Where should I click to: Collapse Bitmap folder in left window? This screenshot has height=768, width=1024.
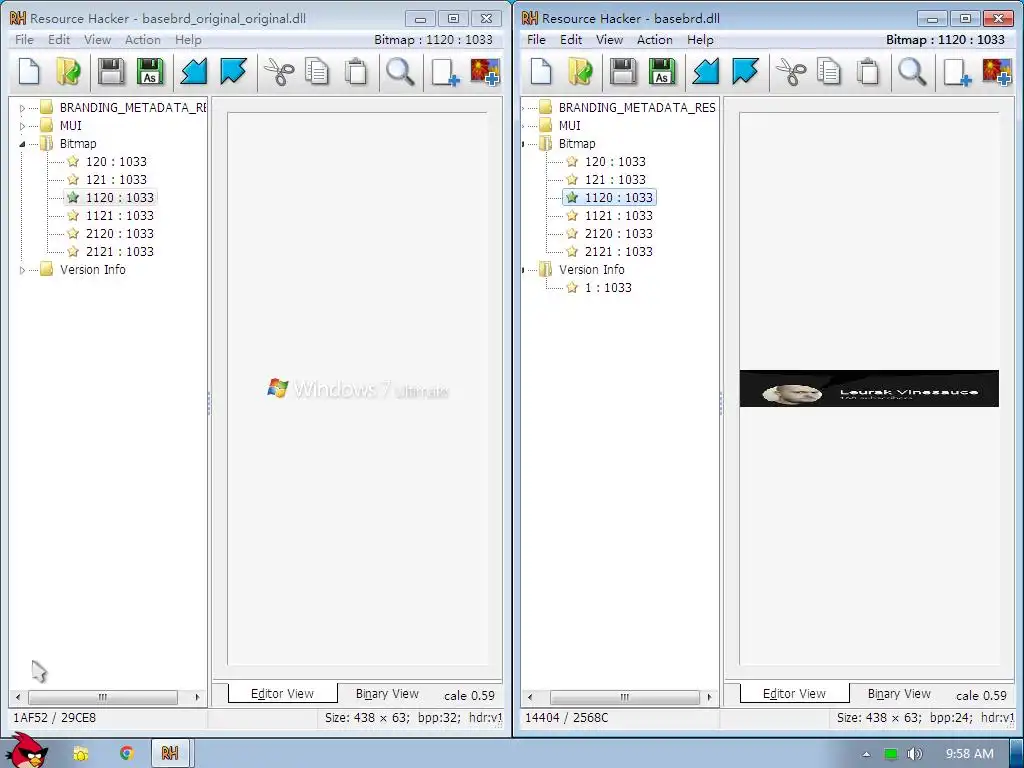tap(22, 144)
